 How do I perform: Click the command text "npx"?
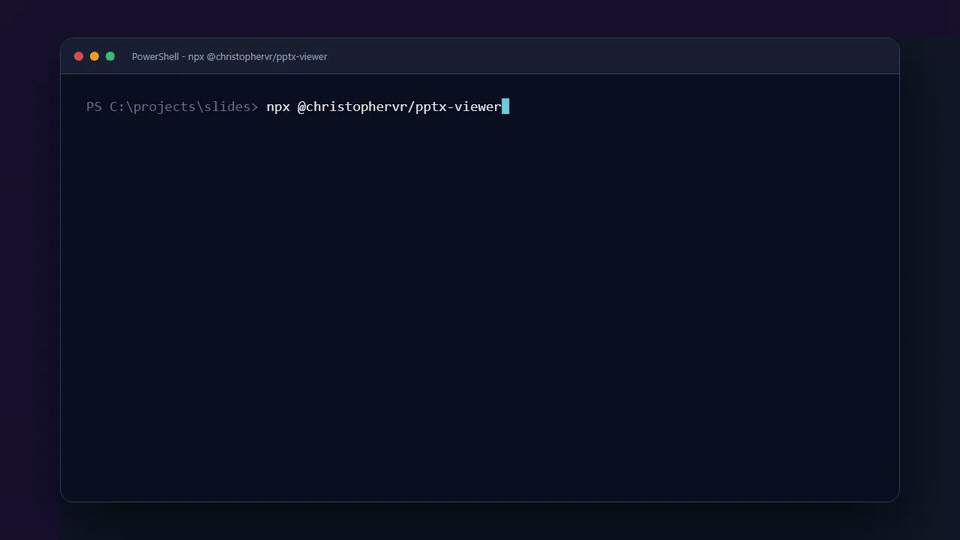278,107
